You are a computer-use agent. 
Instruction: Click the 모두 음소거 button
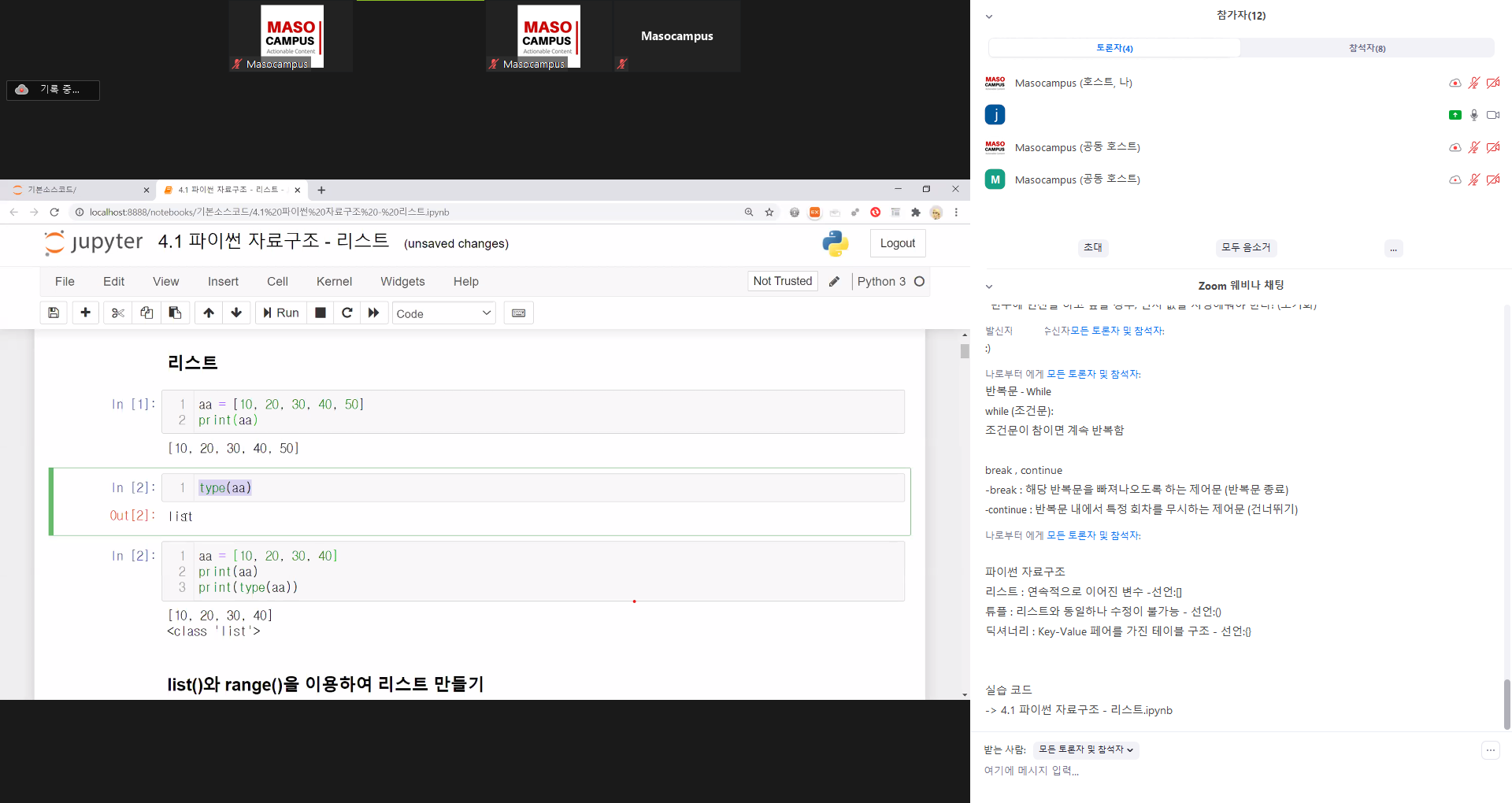[1246, 247]
